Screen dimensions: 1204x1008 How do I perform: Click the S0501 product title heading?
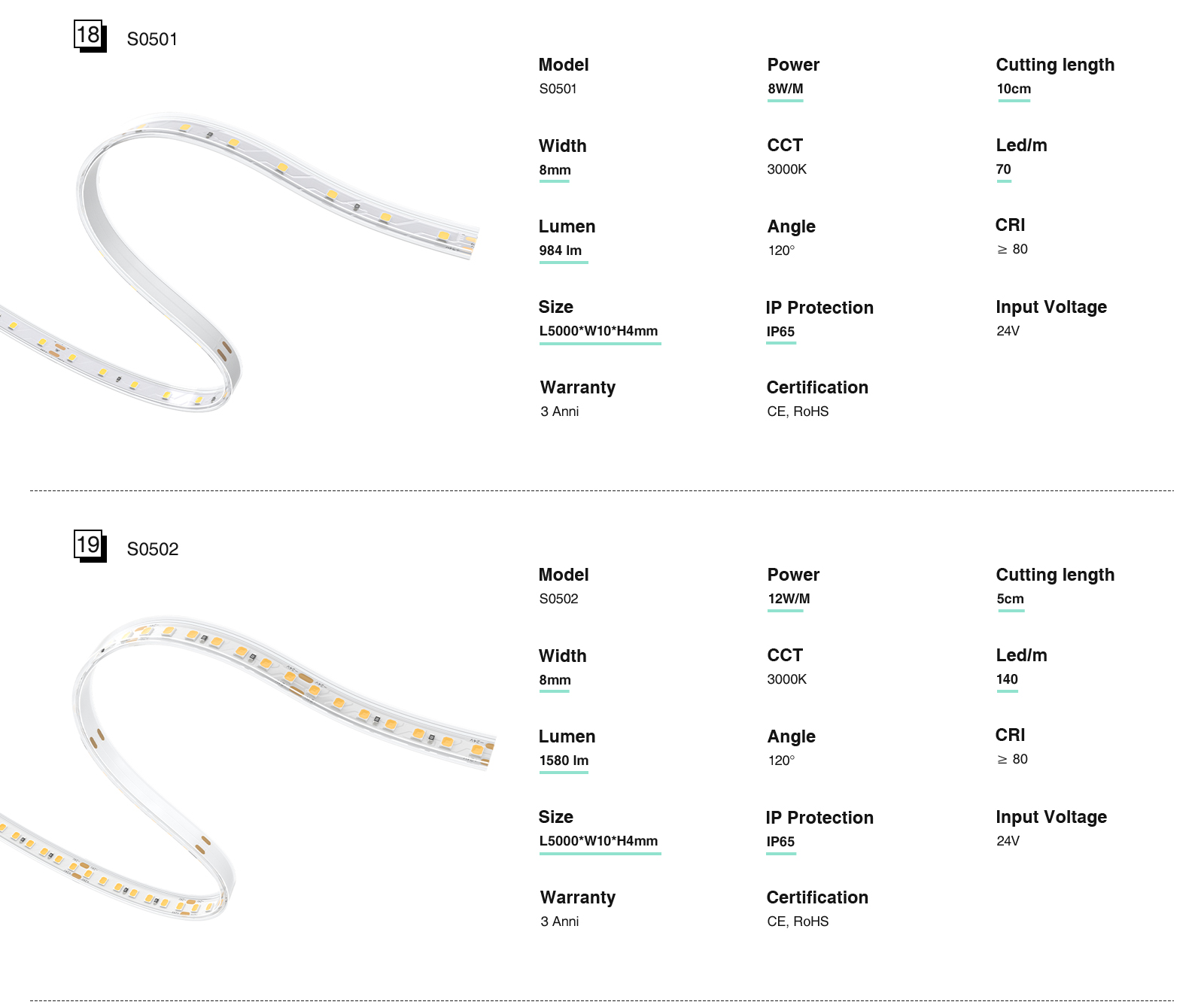152,39
